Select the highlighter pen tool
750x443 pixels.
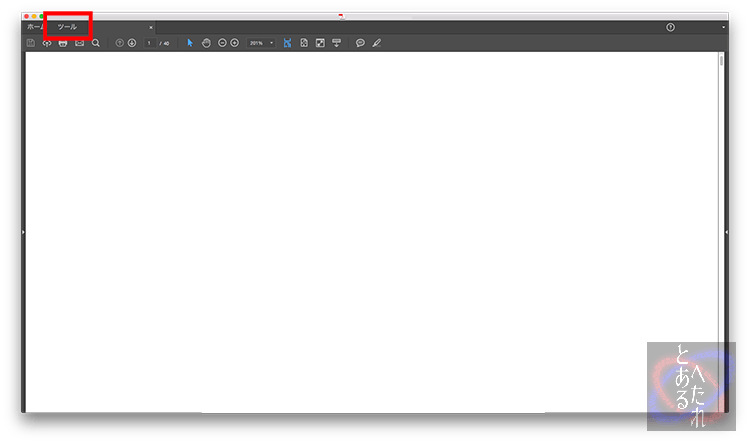pyautogui.click(x=377, y=43)
